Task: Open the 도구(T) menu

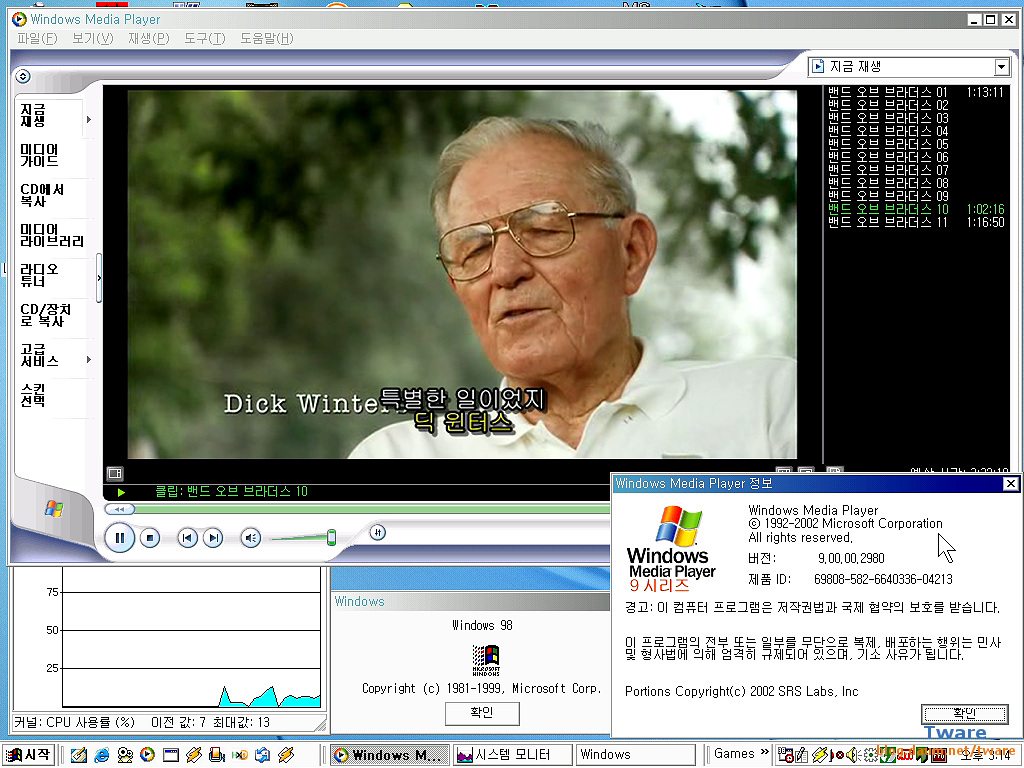Action: coord(204,39)
